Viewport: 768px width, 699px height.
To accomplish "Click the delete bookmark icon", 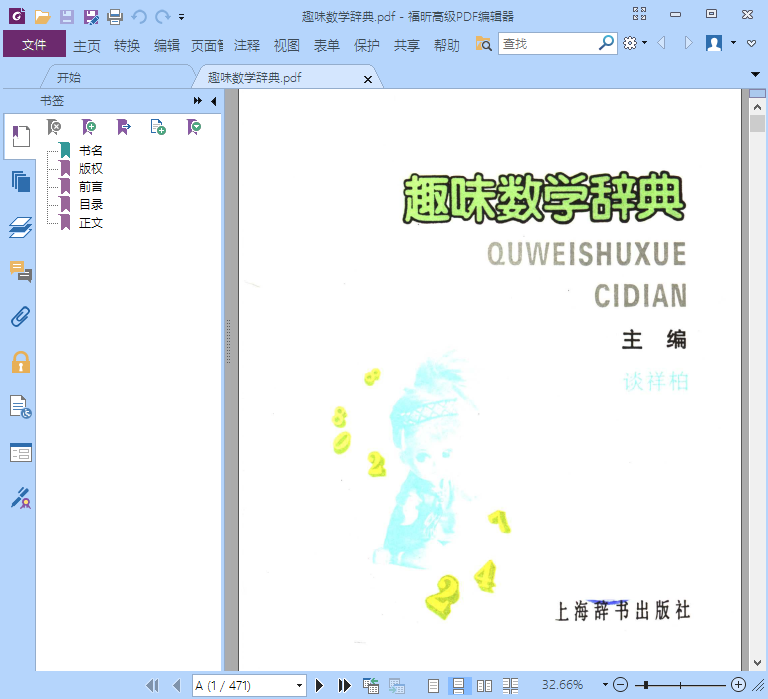I will 54,127.
